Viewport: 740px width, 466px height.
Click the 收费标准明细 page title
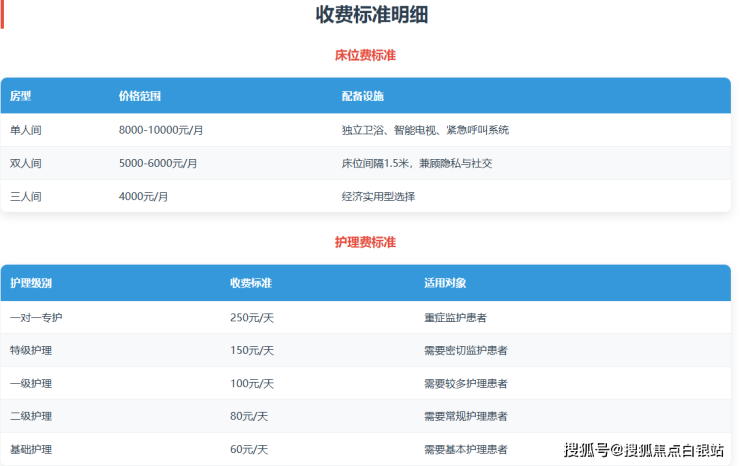(372, 15)
